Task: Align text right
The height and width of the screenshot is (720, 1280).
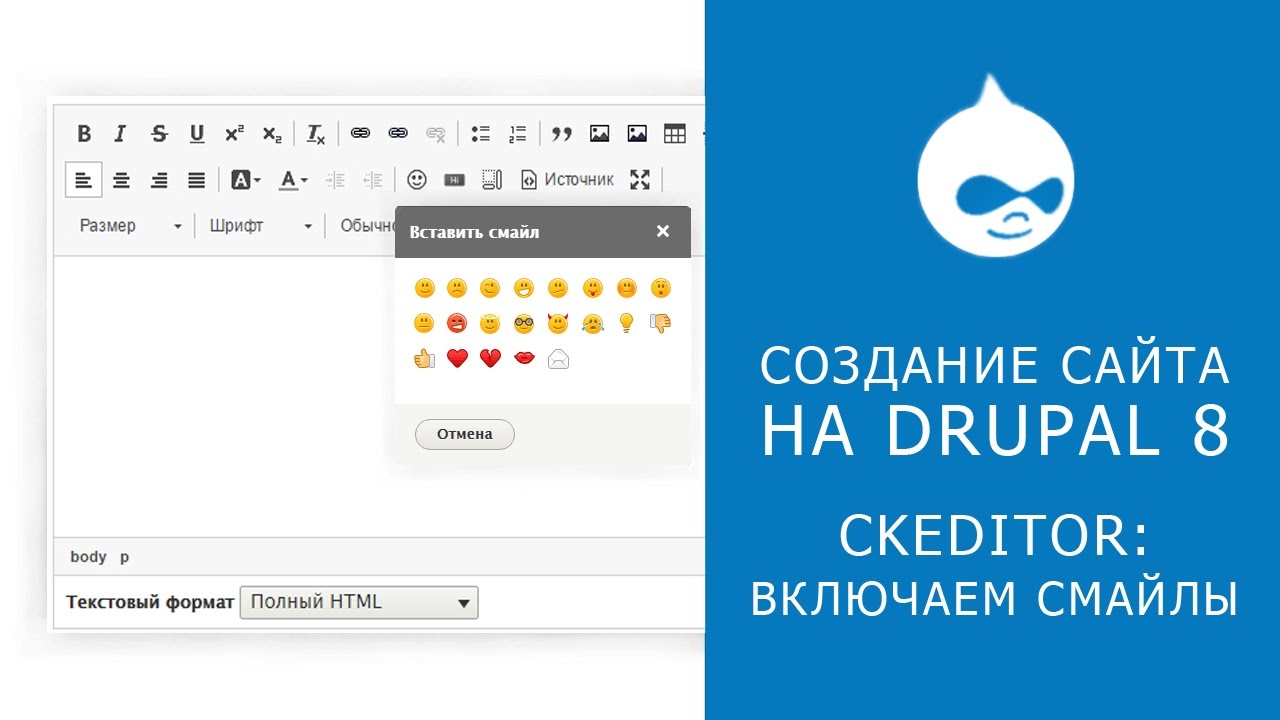Action: coord(159,180)
